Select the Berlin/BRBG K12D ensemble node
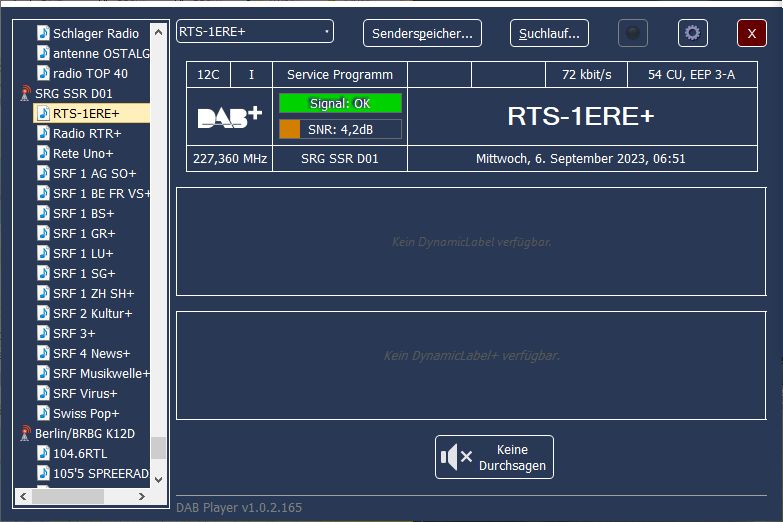Image resolution: width=783 pixels, height=522 pixels. click(x=84, y=433)
